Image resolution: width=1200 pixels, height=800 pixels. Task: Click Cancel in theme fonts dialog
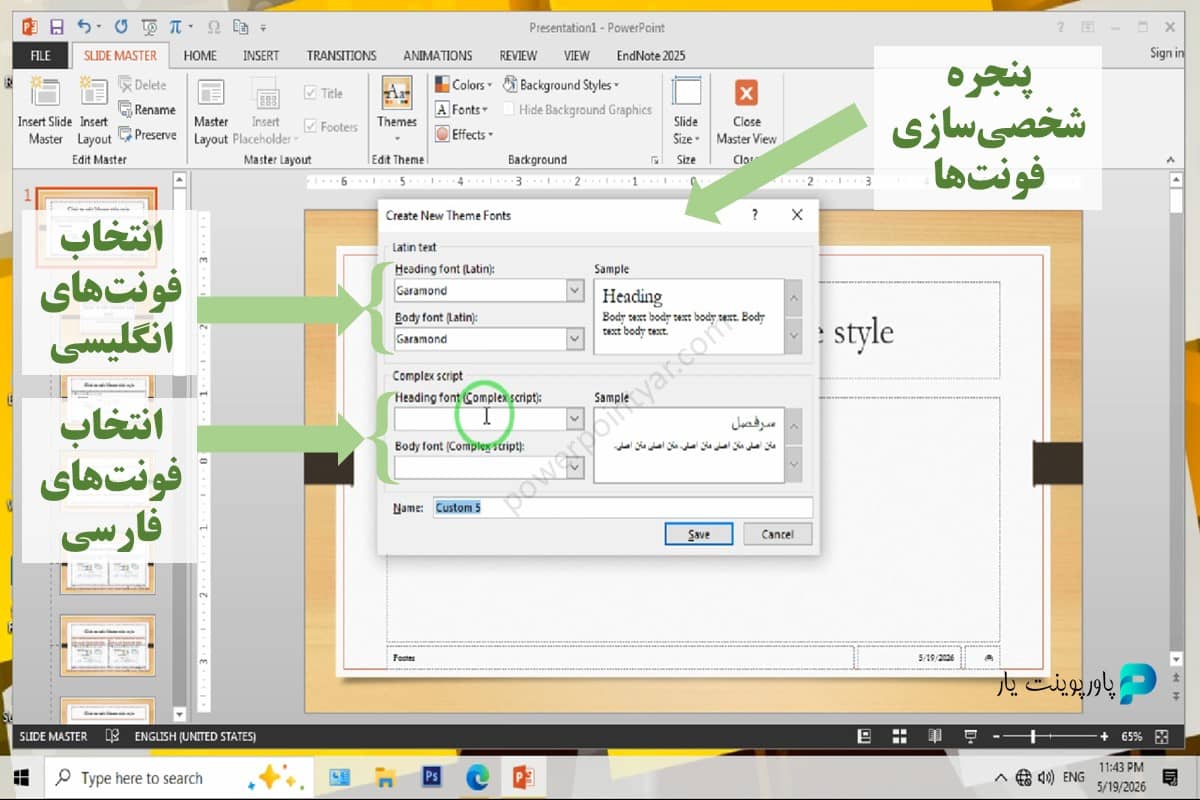tap(777, 534)
